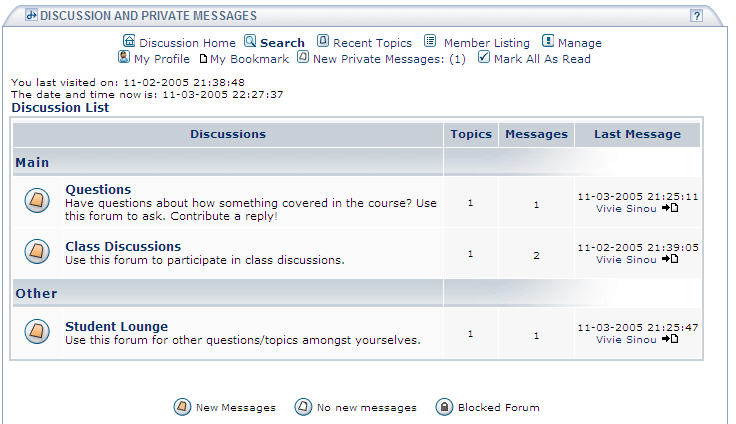Go to last message in Questions forum
The image size is (736, 424).
(x=670, y=208)
